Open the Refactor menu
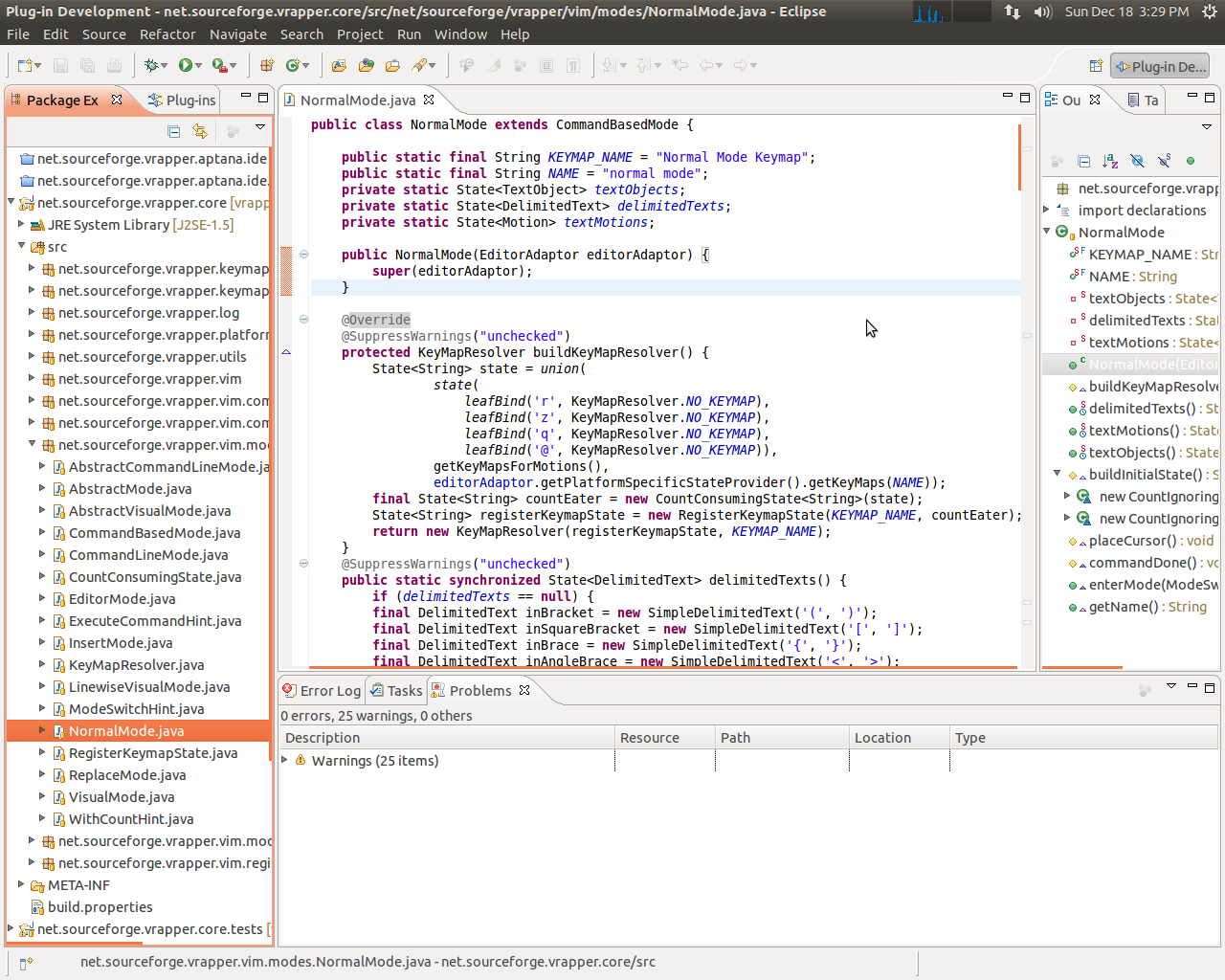The height and width of the screenshot is (980, 1225). coord(167,34)
